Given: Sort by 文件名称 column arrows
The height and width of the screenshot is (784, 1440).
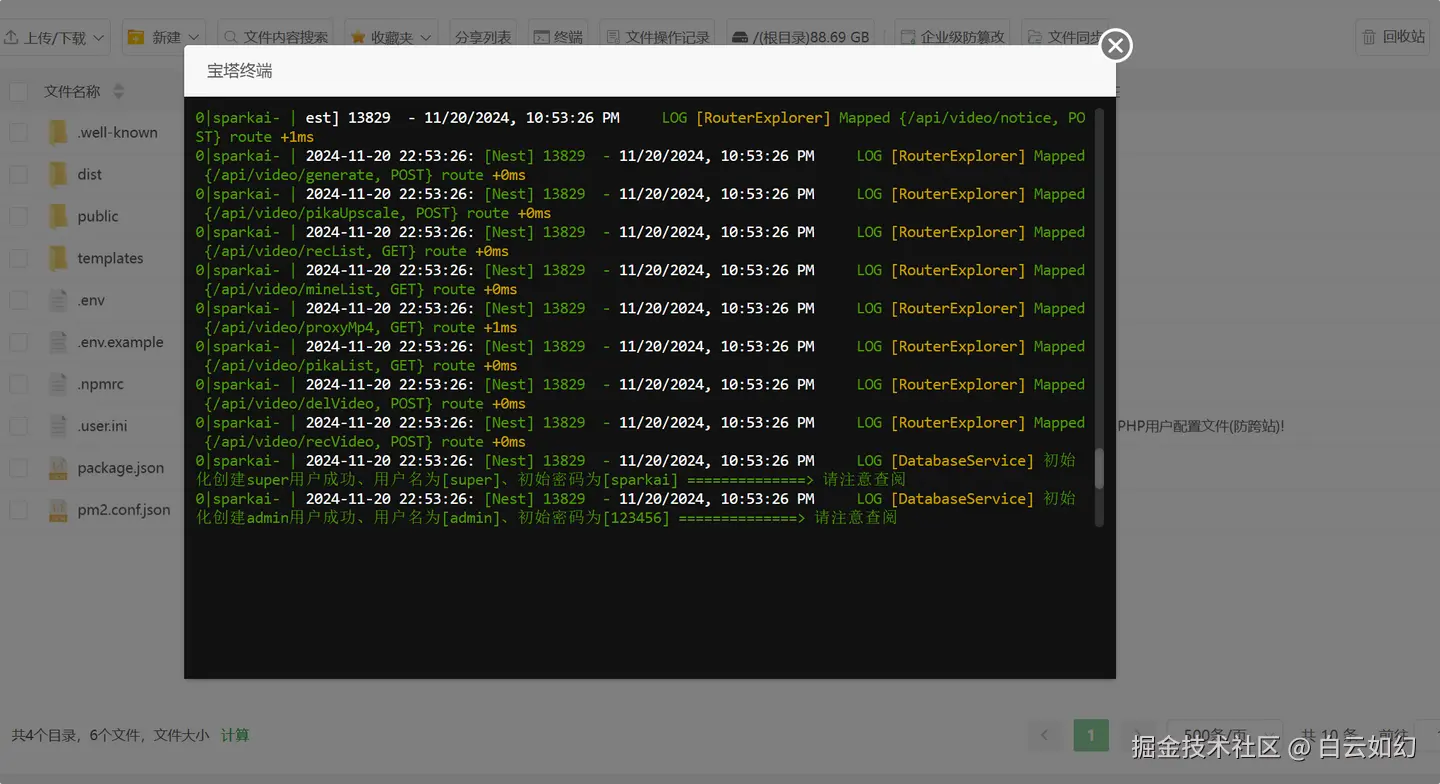Looking at the screenshot, I should point(118,92).
